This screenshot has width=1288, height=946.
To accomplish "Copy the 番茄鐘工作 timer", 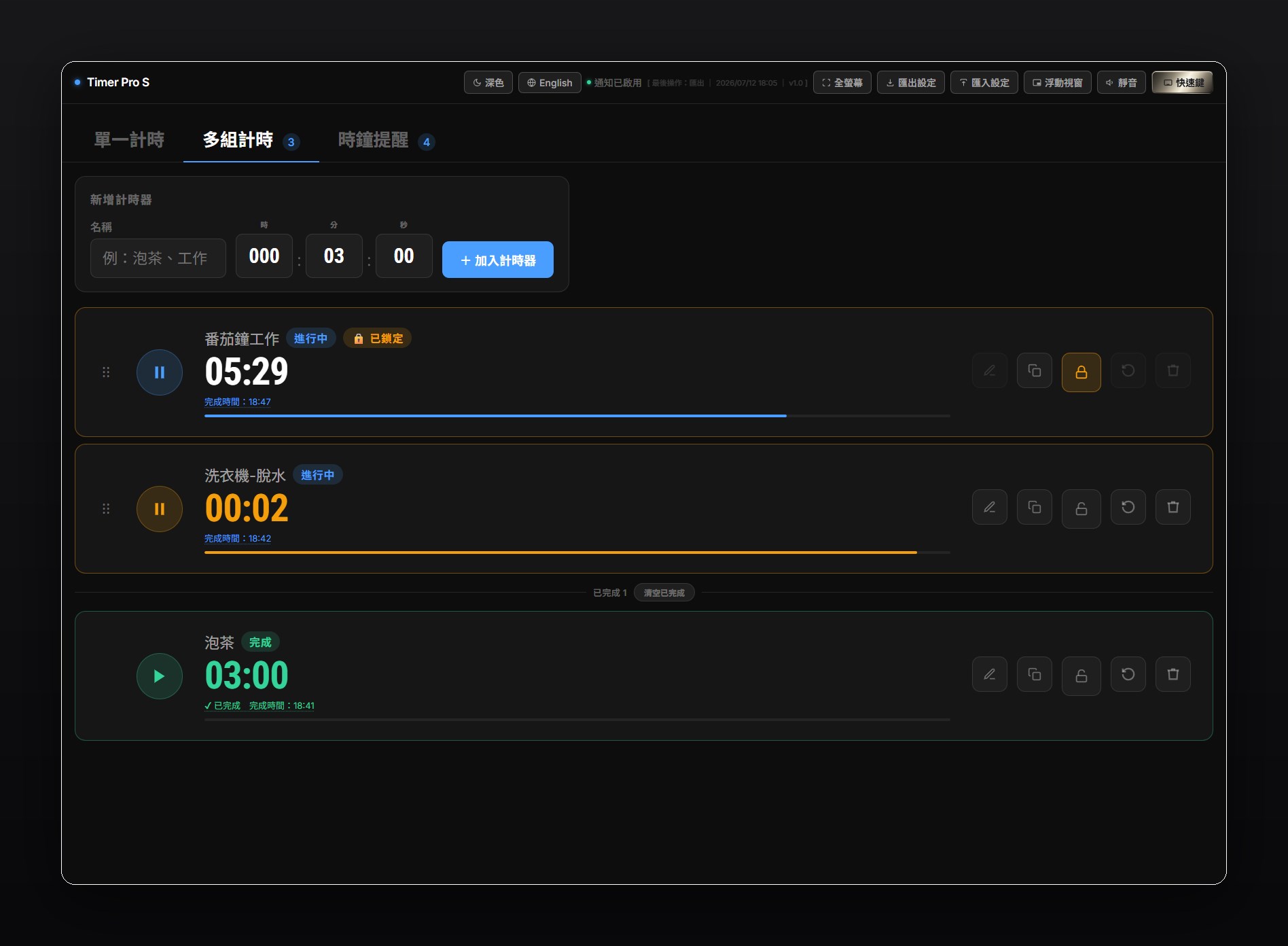I will [1035, 371].
